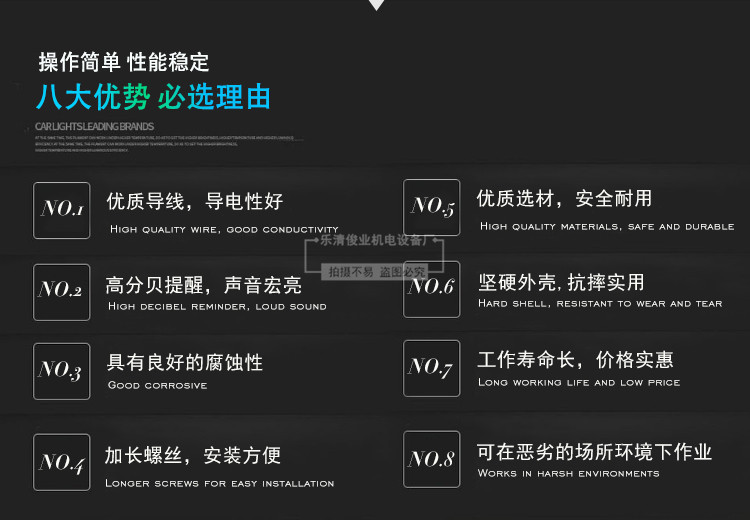Click the white downward triangle at top
Screen dimensions: 750x520
pyautogui.click(x=376, y=4)
